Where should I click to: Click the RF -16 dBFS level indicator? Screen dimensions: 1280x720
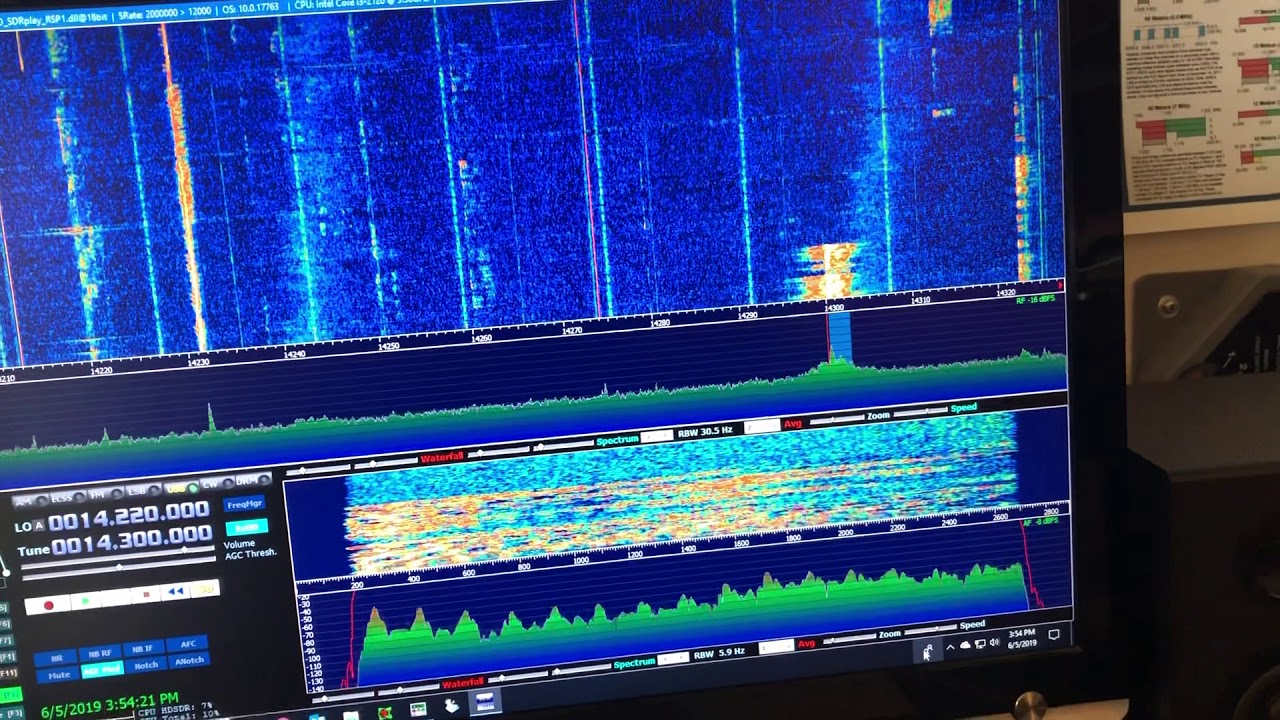tap(1035, 299)
